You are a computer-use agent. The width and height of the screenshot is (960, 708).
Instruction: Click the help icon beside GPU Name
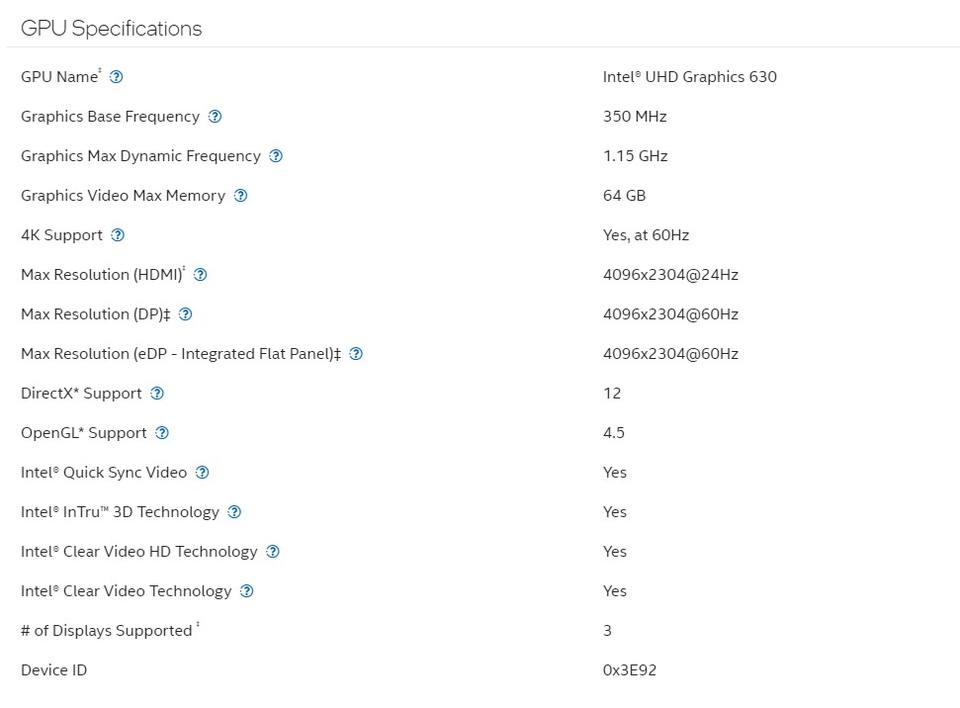(x=116, y=77)
